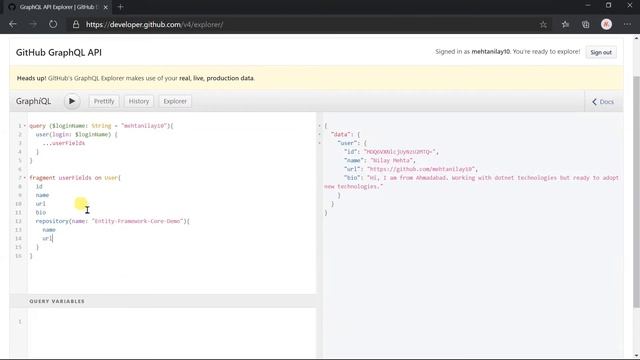Open the collections icon in toolbar
Image resolution: width=640 pixels, height=360 pixels.
coord(586,24)
